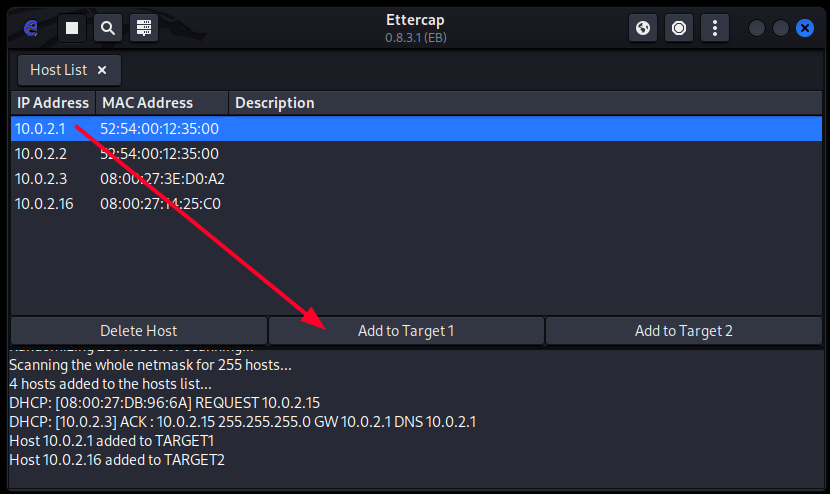
Task: Open the MITM menu globe icon
Action: pos(643,28)
